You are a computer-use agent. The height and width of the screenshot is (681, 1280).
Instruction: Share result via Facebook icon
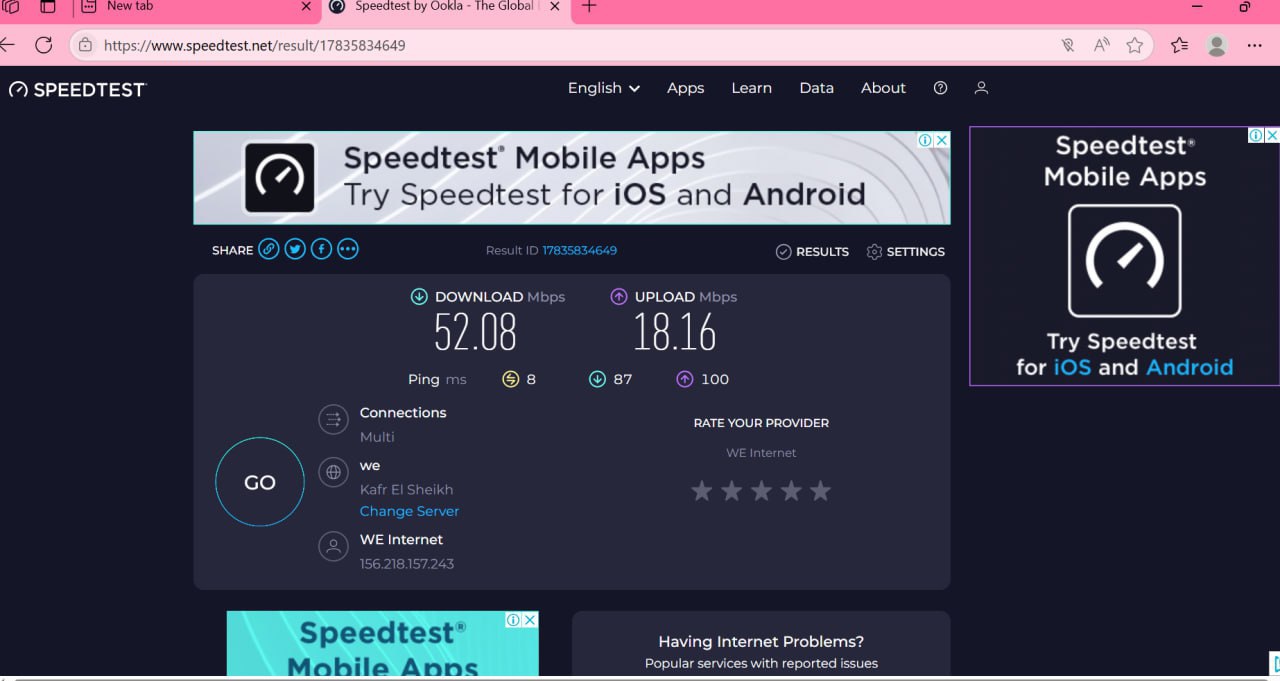(x=321, y=250)
